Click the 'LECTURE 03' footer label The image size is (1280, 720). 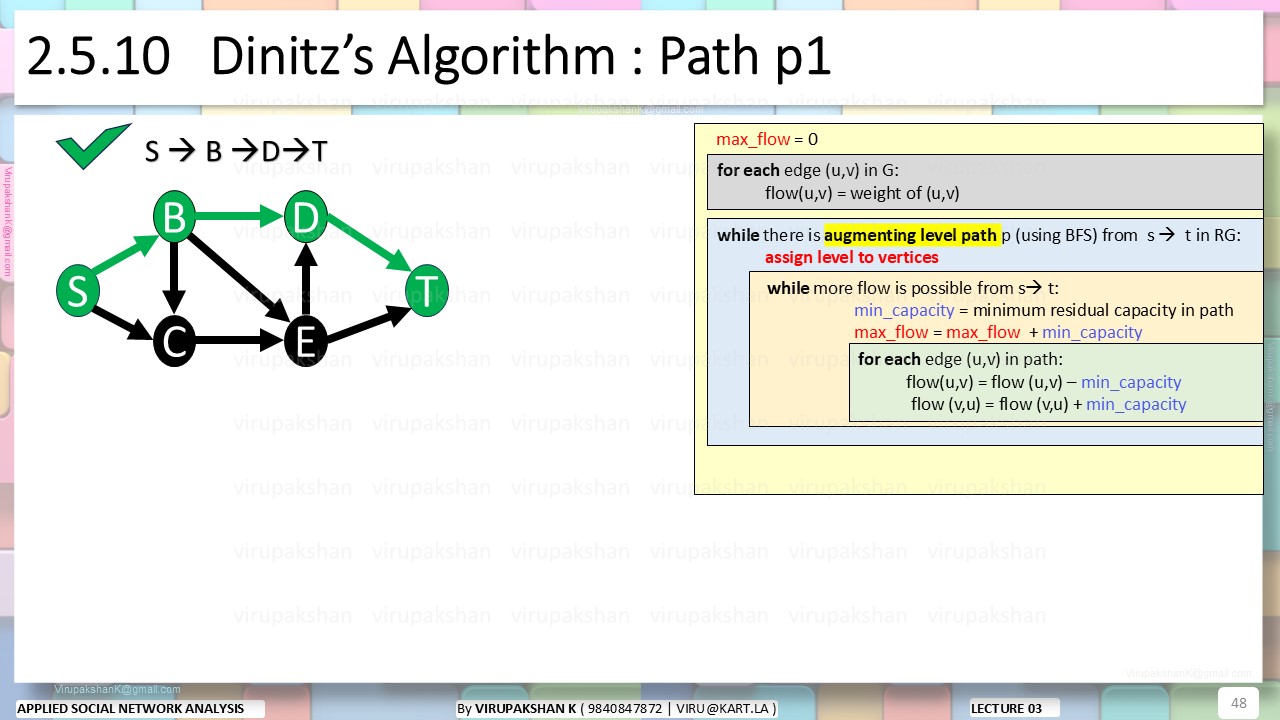click(1006, 709)
